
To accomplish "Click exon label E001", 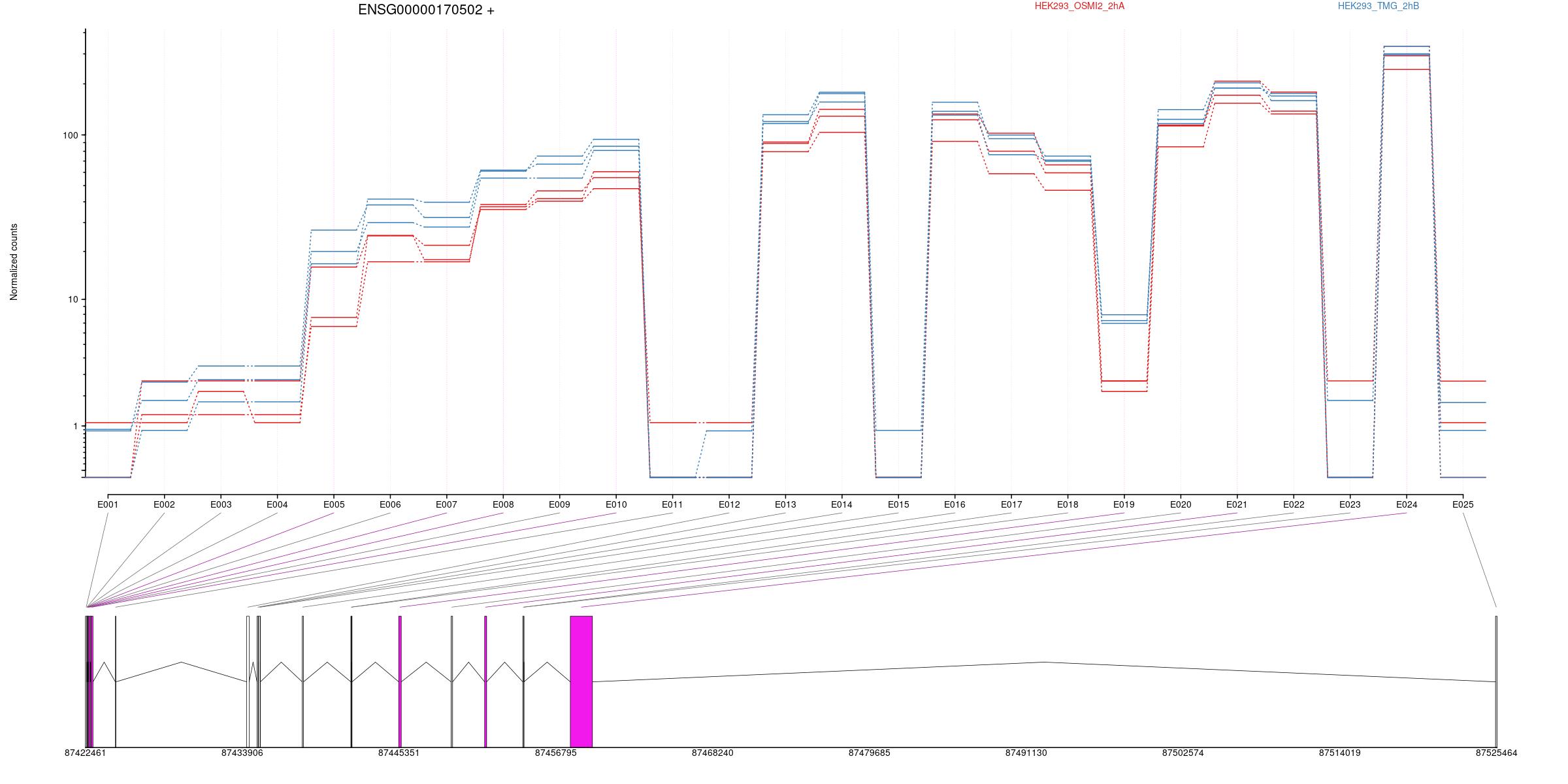I will [x=108, y=504].
